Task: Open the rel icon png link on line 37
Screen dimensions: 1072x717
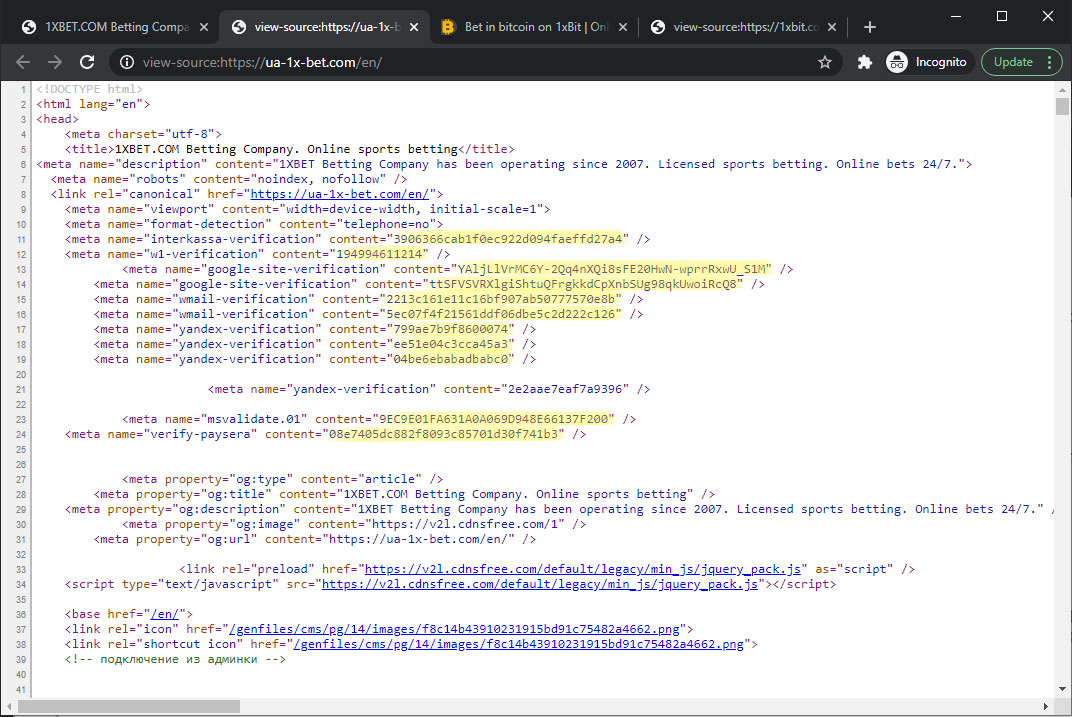Action: click(454, 630)
